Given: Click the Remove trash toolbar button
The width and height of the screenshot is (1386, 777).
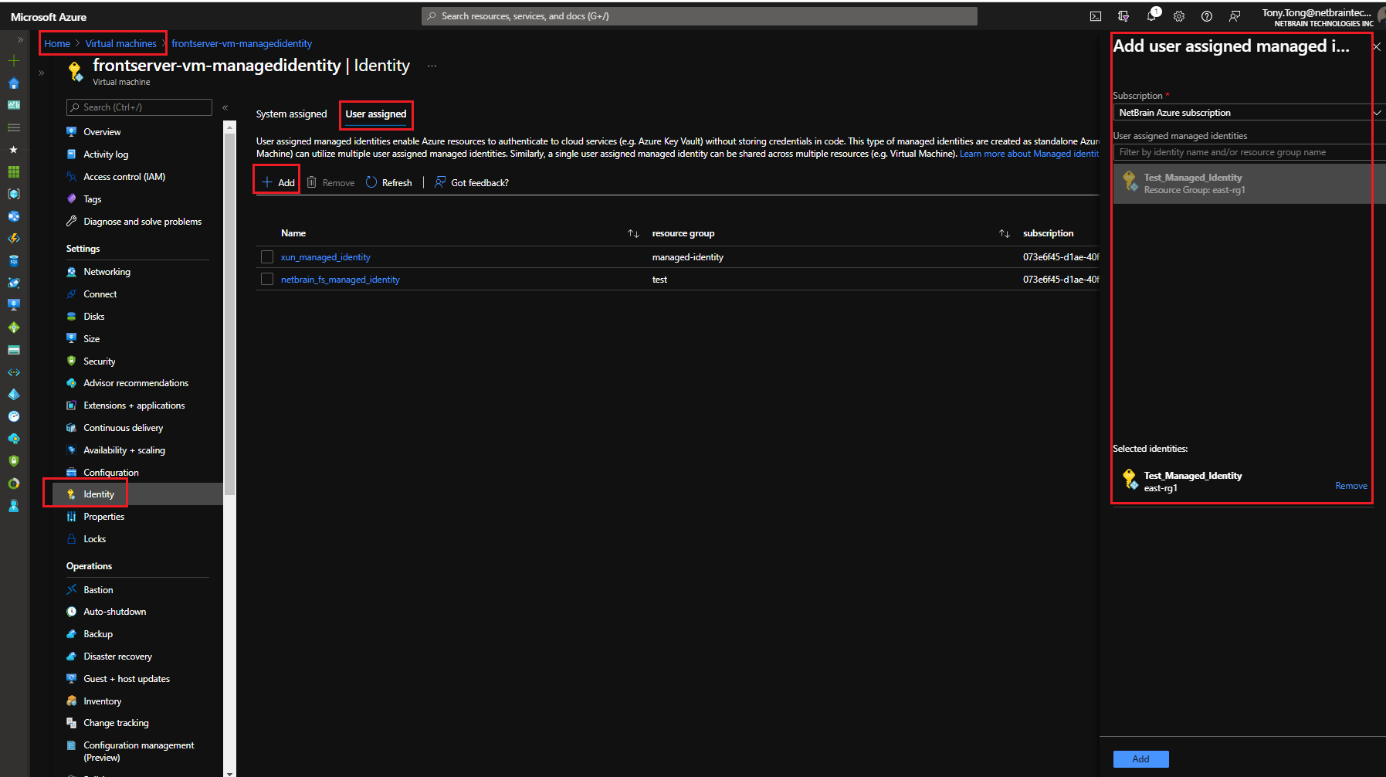Looking at the screenshot, I should pos(331,183).
